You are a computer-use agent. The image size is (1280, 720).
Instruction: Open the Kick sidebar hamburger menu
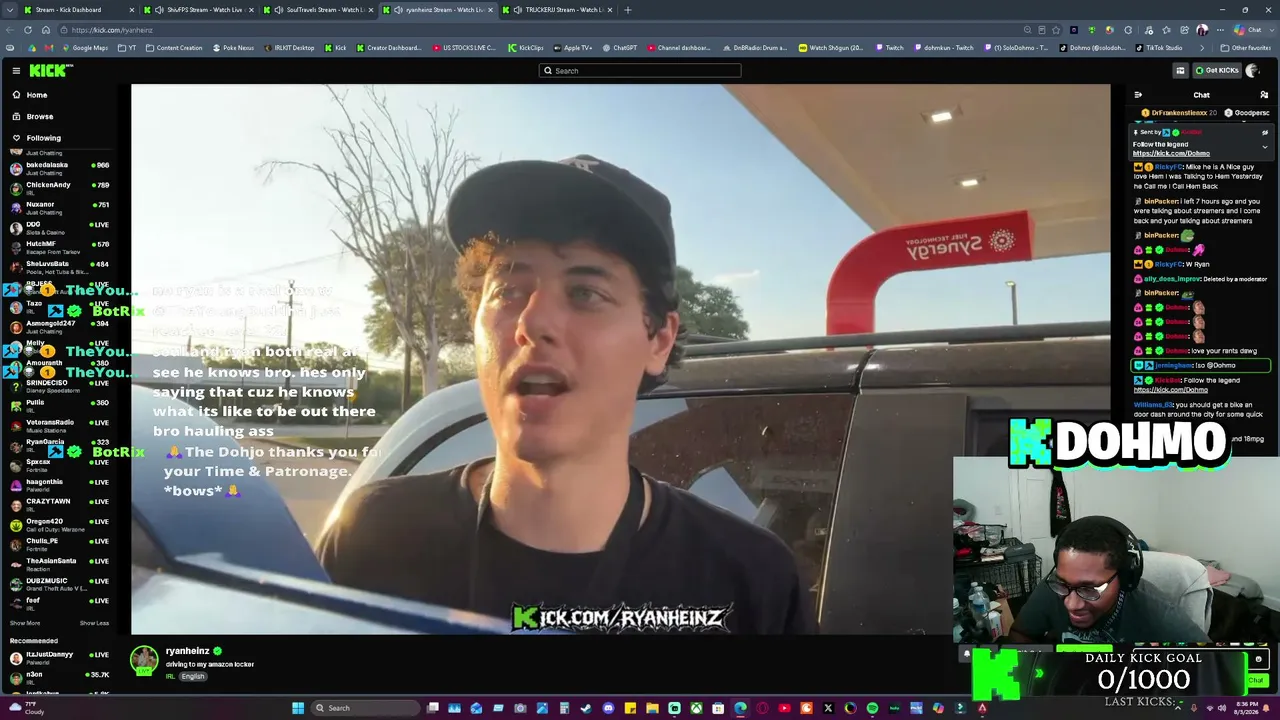click(x=16, y=70)
